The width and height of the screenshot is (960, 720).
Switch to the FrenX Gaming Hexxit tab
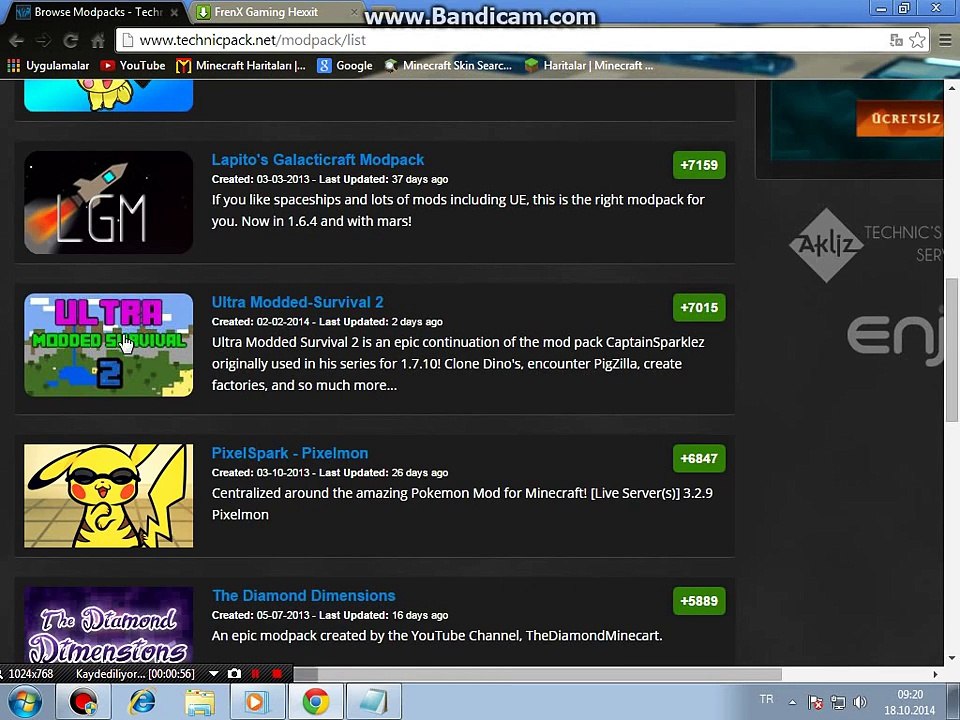click(274, 12)
